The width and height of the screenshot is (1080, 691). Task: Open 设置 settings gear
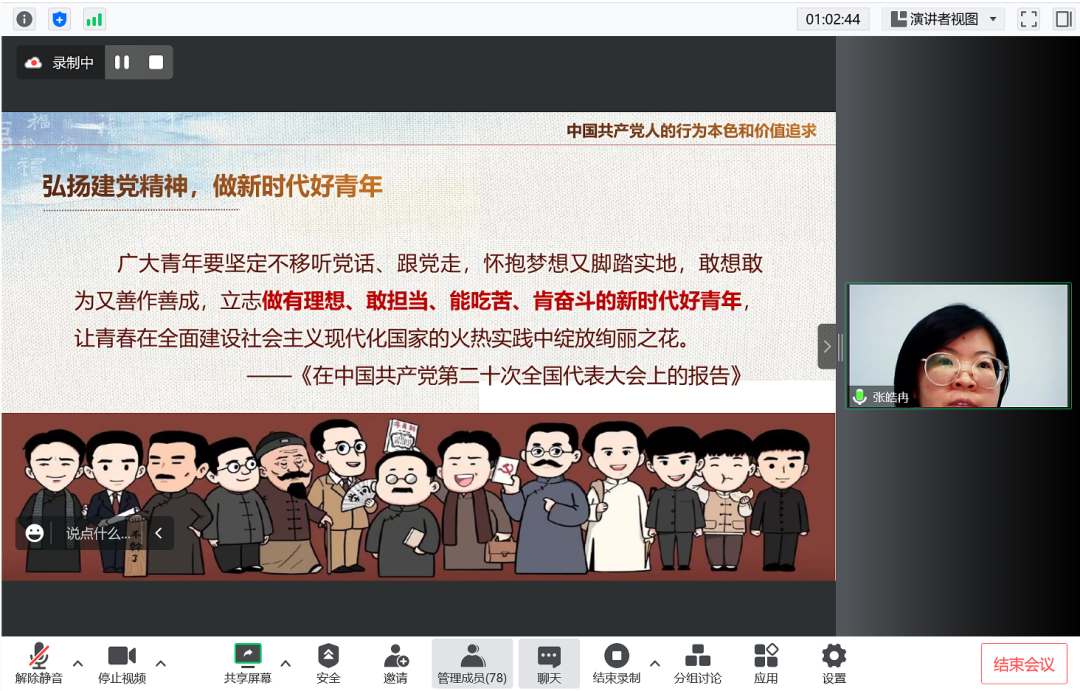pyautogui.click(x=834, y=663)
